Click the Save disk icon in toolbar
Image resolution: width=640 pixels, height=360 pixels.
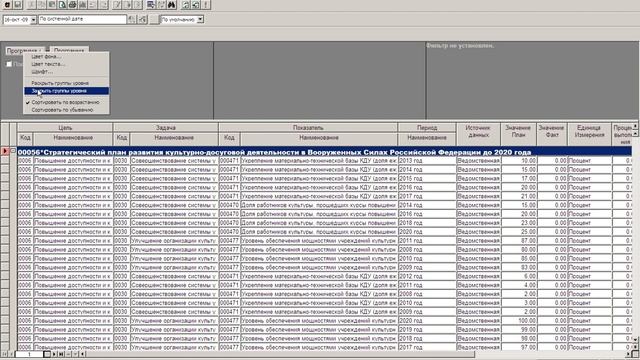(18, 5)
